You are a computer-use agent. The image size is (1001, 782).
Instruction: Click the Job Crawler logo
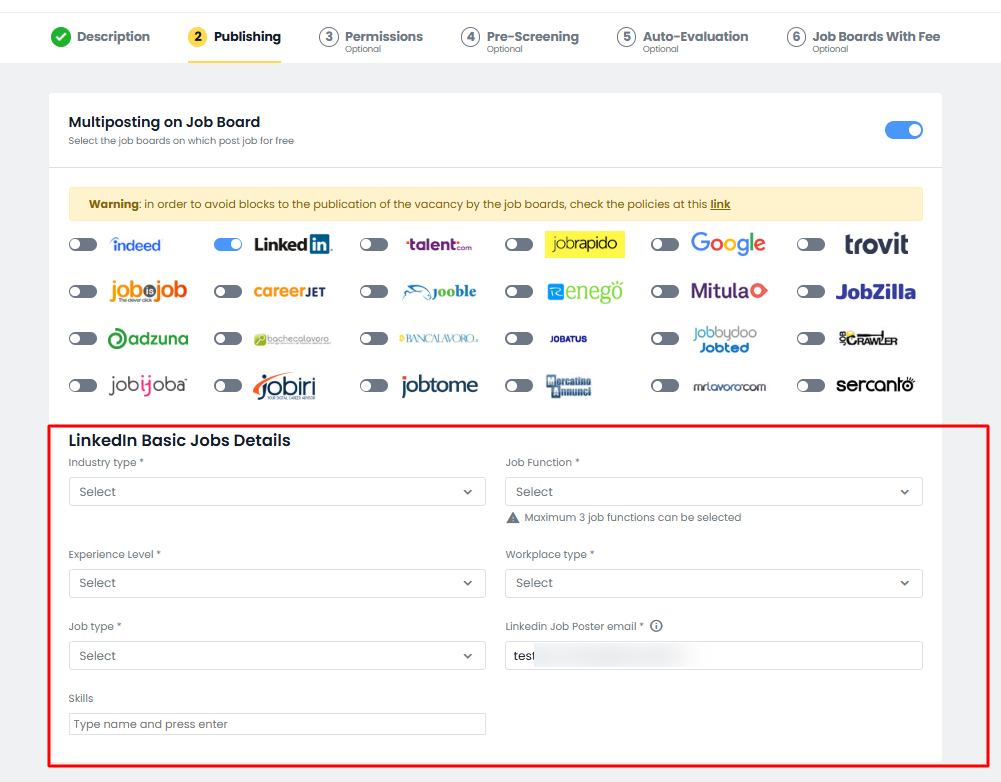point(868,338)
